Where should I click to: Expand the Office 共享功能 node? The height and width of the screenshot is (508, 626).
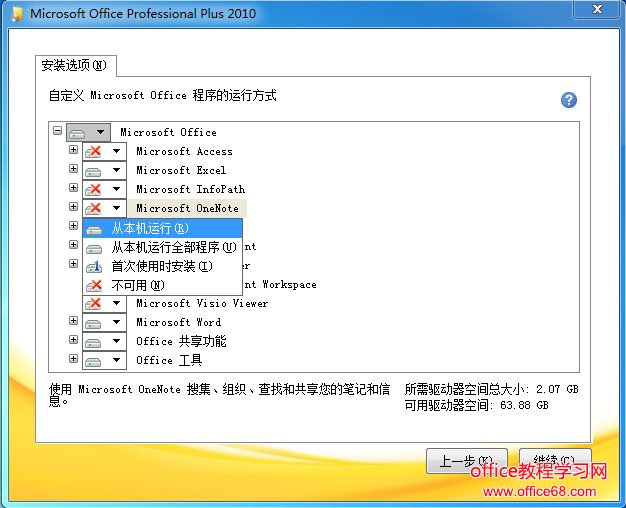coord(73,339)
